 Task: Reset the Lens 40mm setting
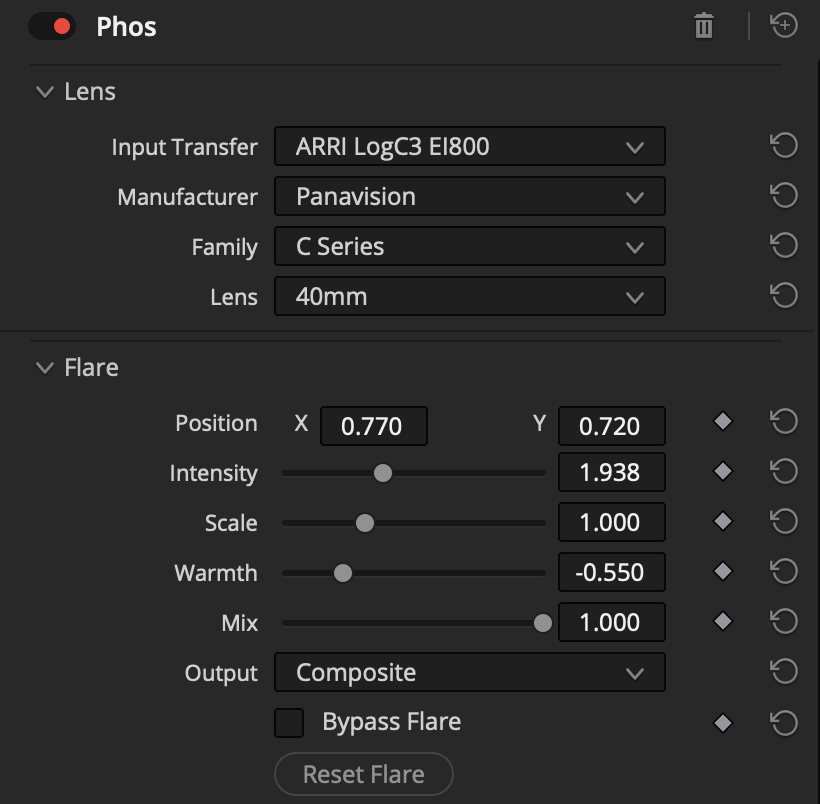coord(784,296)
